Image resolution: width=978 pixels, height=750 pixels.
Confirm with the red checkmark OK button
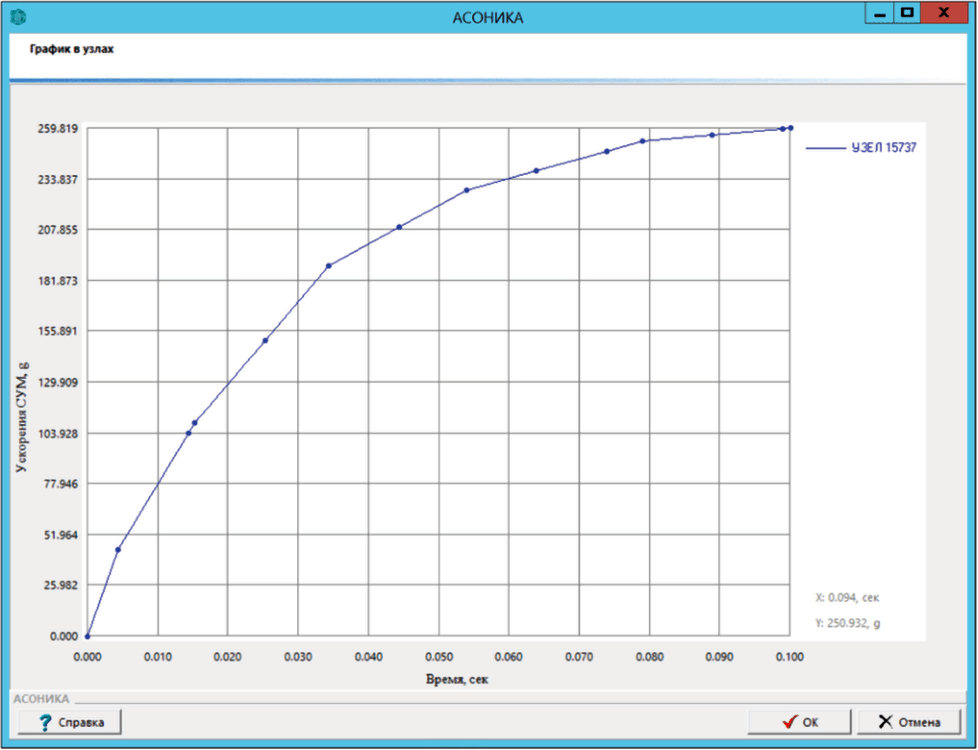[799, 722]
